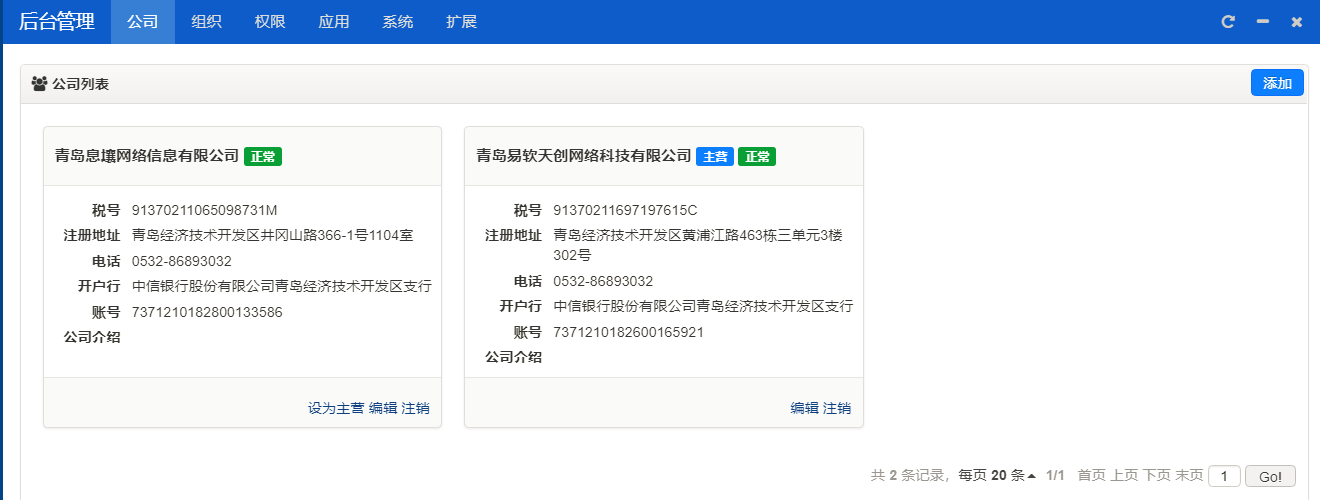Click the page number input field

coord(1224,476)
